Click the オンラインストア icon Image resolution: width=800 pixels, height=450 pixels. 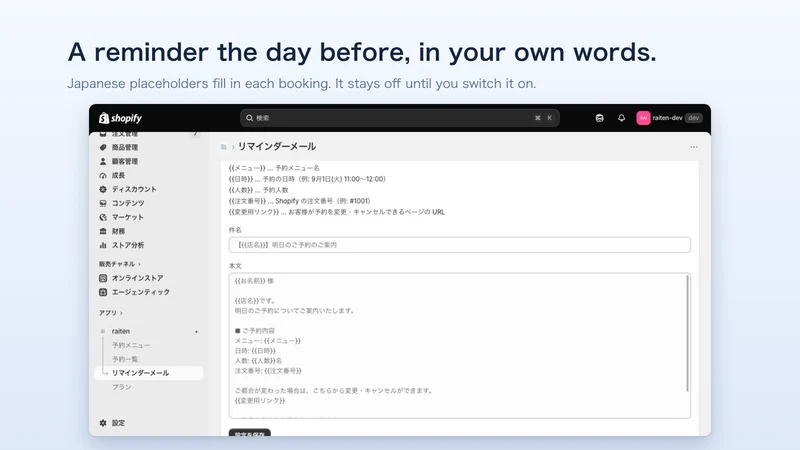coord(103,278)
